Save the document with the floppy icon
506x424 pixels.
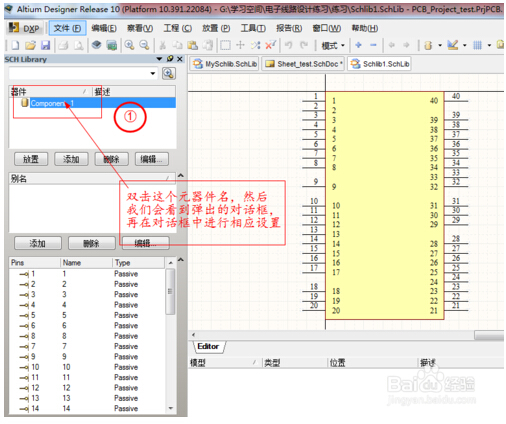pyautogui.click(x=46, y=45)
